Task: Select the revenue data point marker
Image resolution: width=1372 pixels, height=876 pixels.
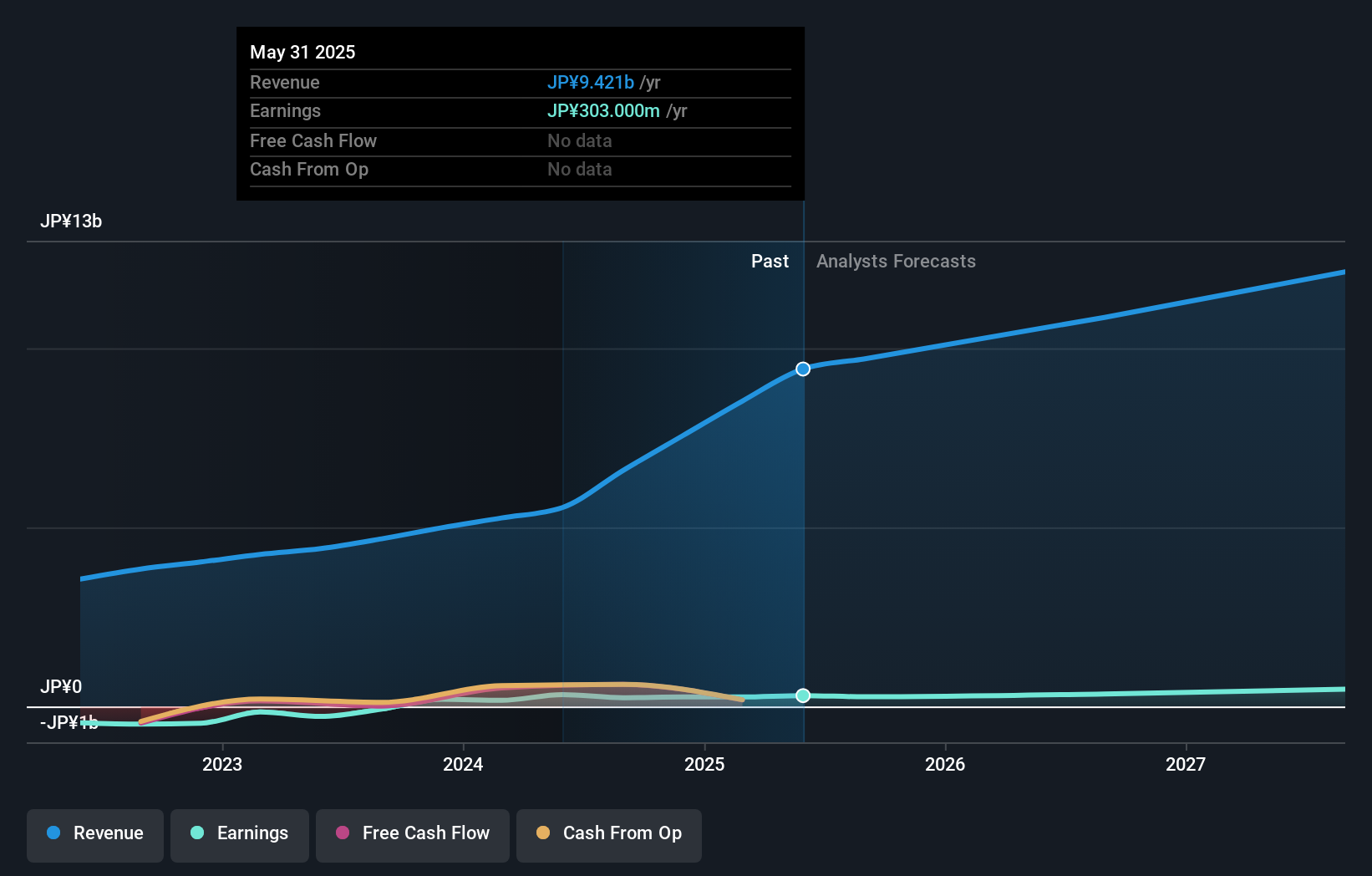Action: coord(803,369)
